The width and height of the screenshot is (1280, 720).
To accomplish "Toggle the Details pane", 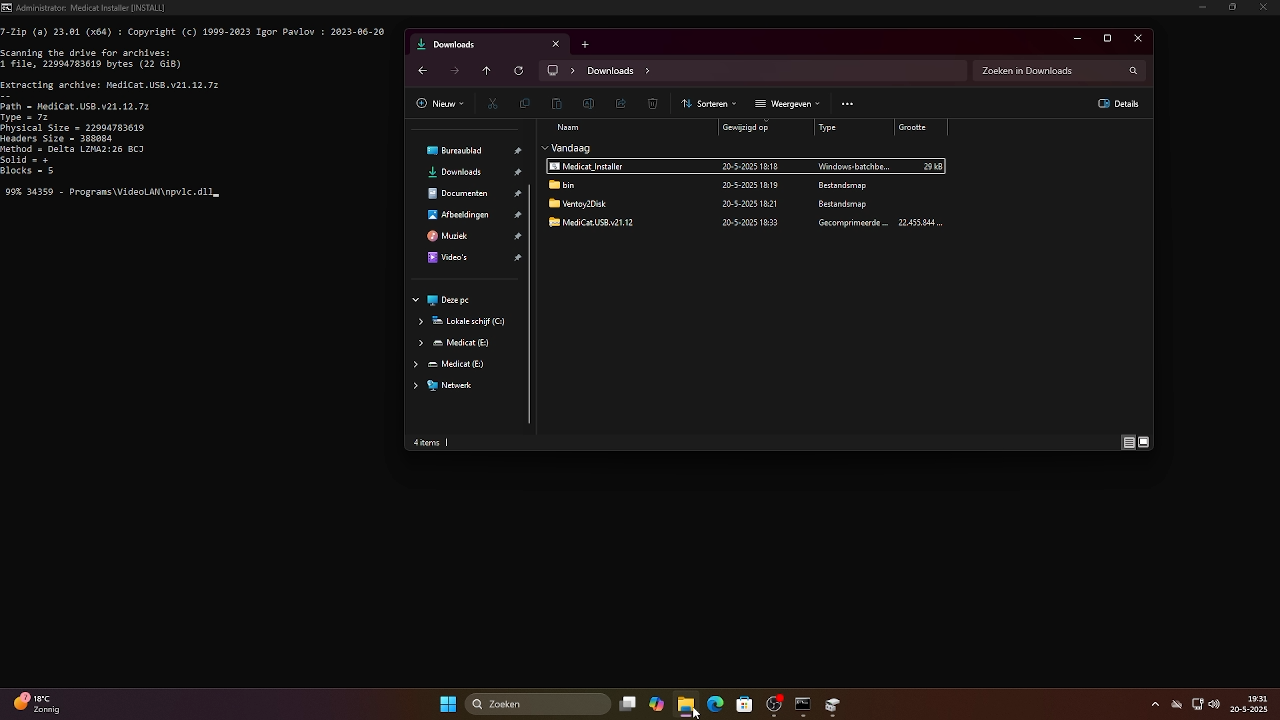I will pos(1118,104).
